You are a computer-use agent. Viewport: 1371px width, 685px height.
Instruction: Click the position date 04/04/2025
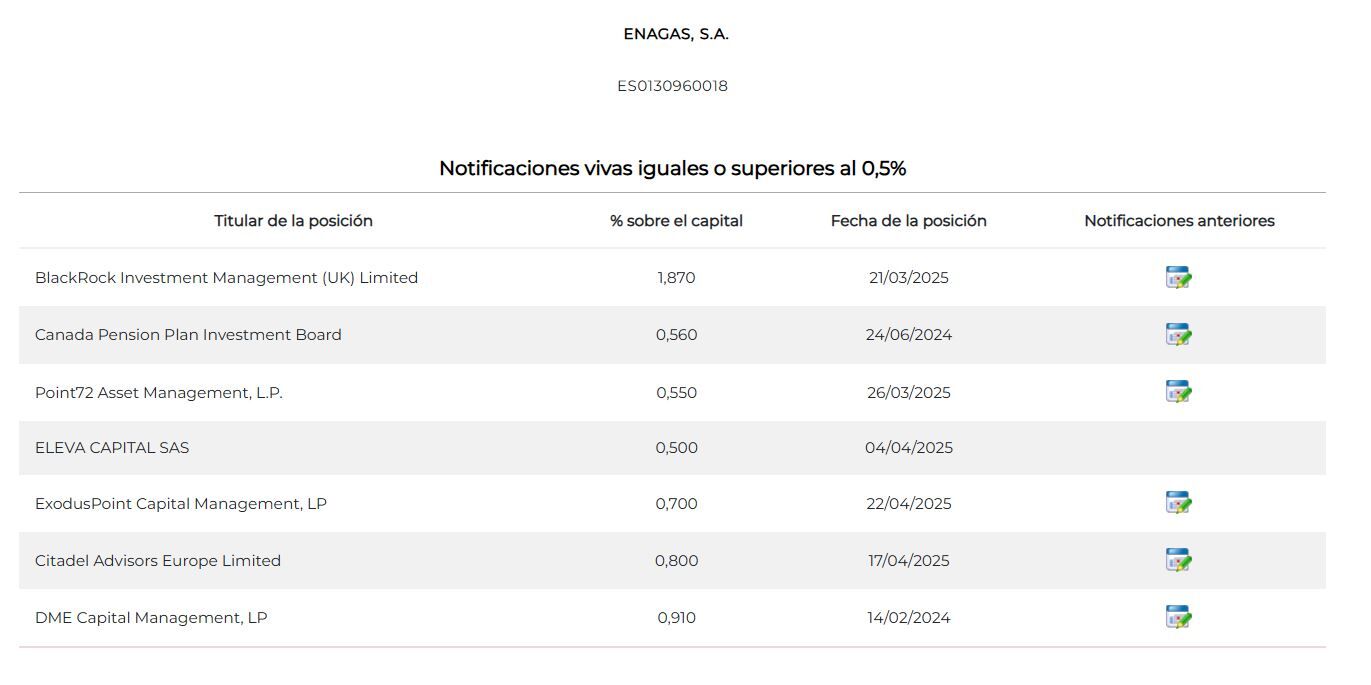tap(908, 448)
